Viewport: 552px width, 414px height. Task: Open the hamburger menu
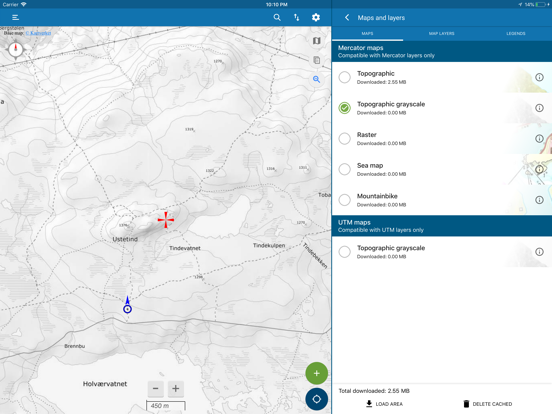(15, 18)
